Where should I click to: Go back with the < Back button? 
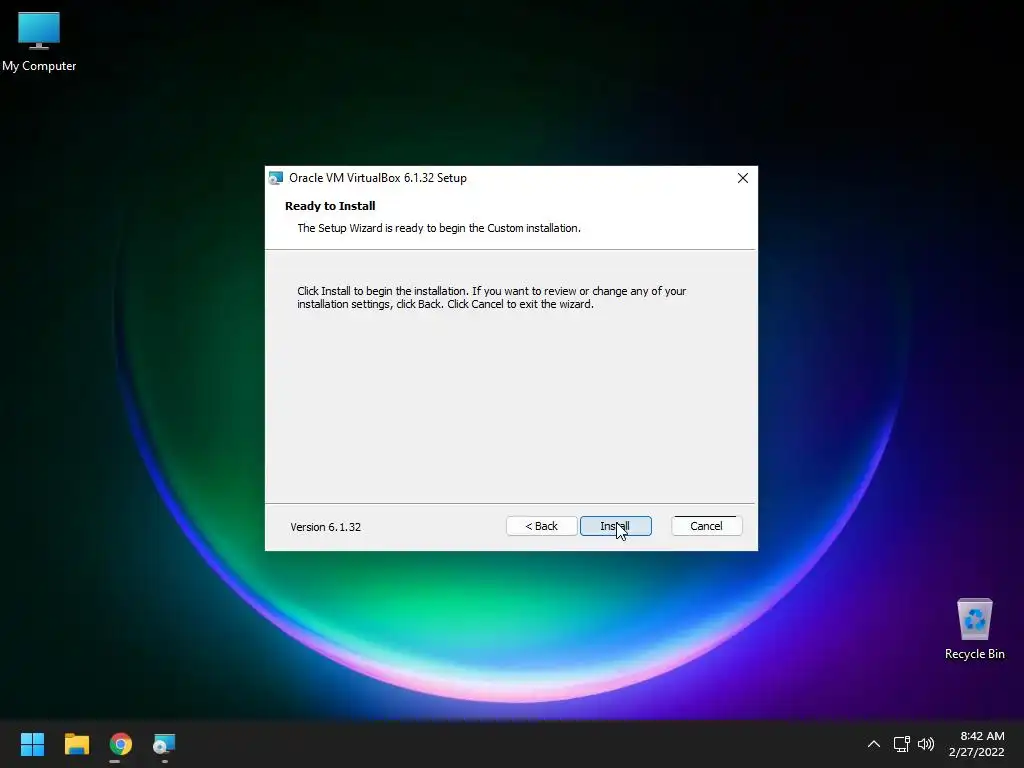[x=541, y=526]
